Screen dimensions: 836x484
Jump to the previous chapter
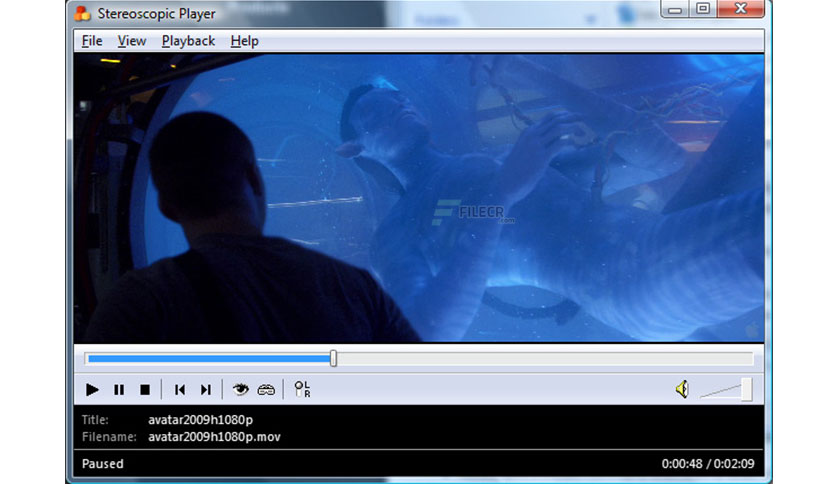pos(180,390)
